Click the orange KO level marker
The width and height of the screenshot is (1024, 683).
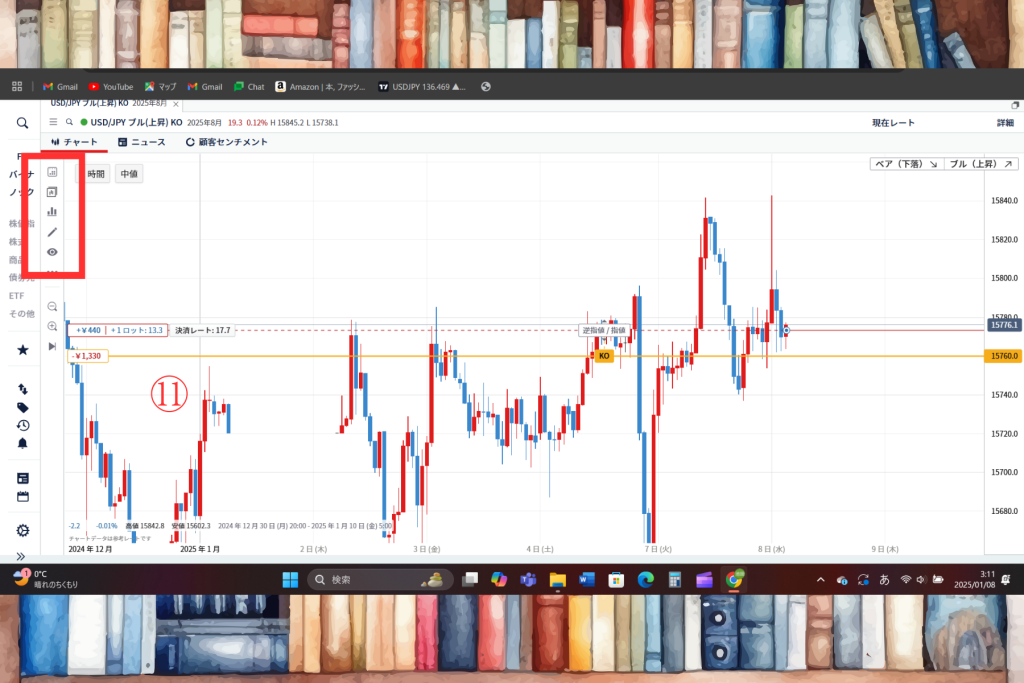(x=604, y=355)
